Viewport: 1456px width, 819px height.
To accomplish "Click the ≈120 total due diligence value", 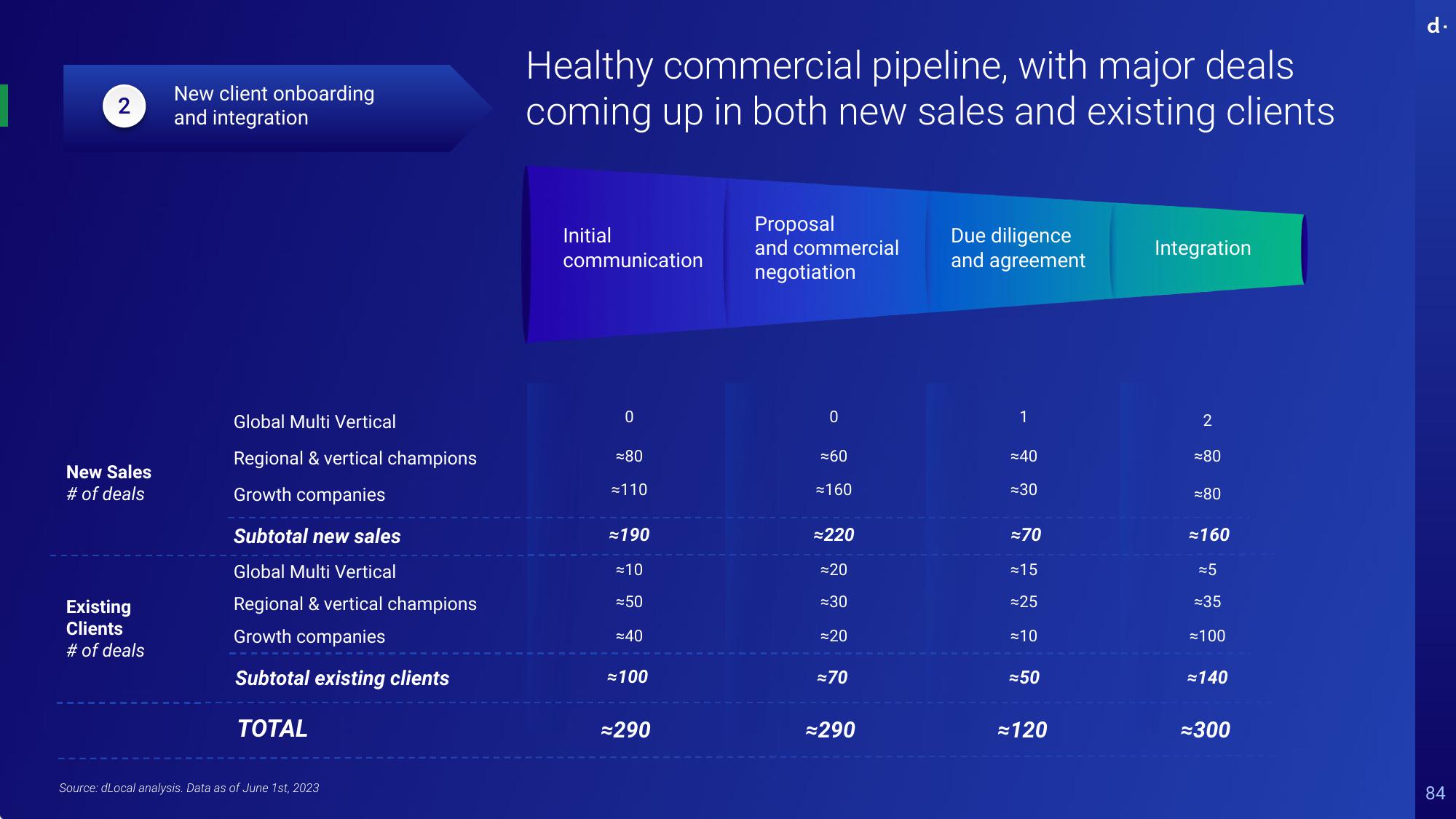I will click(1022, 730).
